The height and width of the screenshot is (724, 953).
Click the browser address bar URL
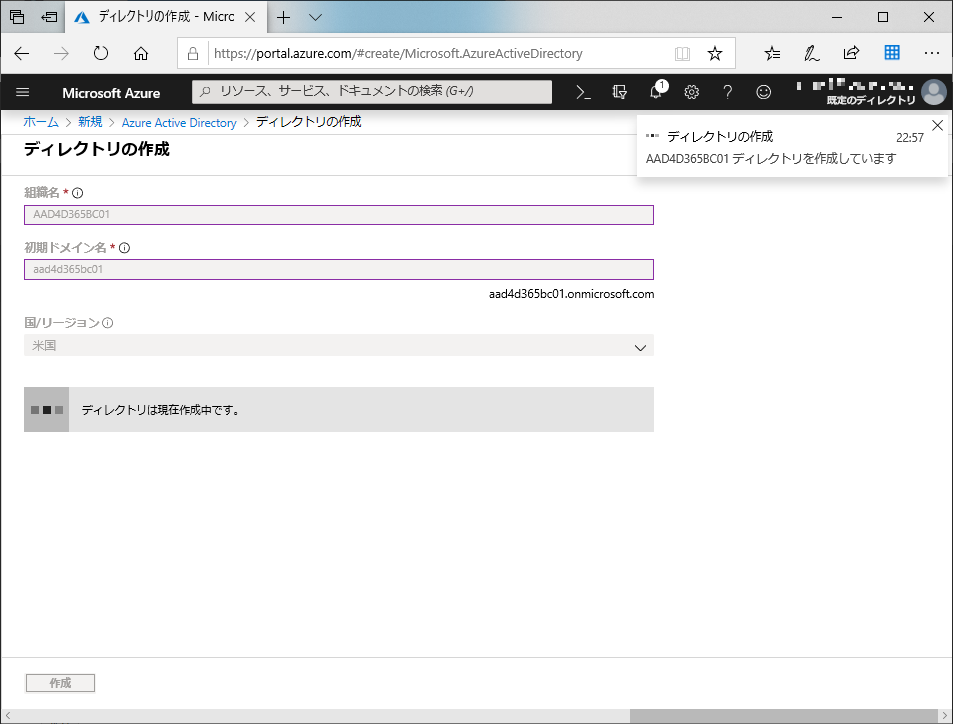pyautogui.click(x=398, y=53)
